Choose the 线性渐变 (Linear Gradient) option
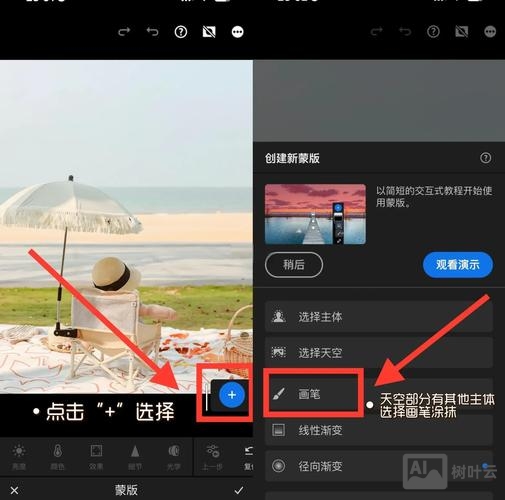The height and width of the screenshot is (500, 505). click(x=379, y=430)
